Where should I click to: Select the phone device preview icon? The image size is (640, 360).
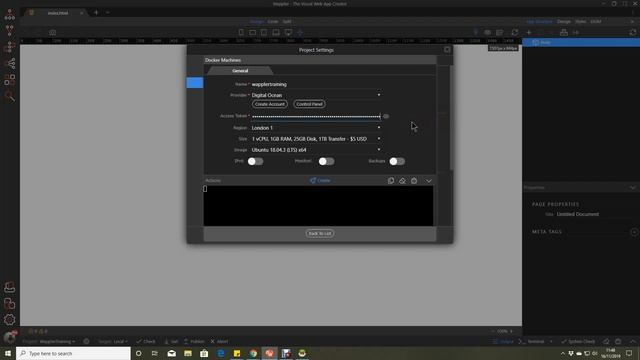241,32
